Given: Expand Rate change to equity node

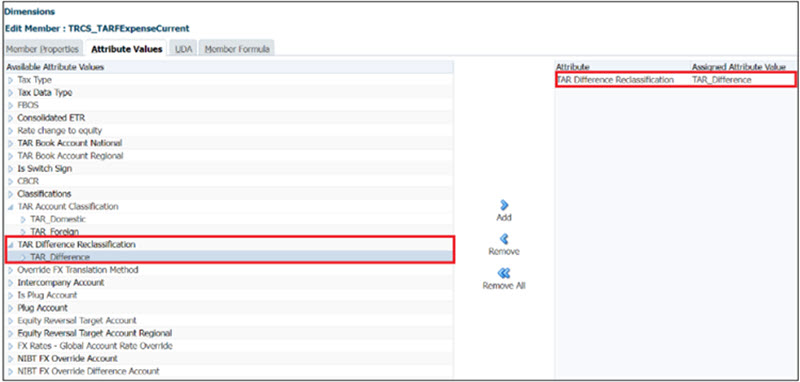Looking at the screenshot, I should tap(11, 131).
